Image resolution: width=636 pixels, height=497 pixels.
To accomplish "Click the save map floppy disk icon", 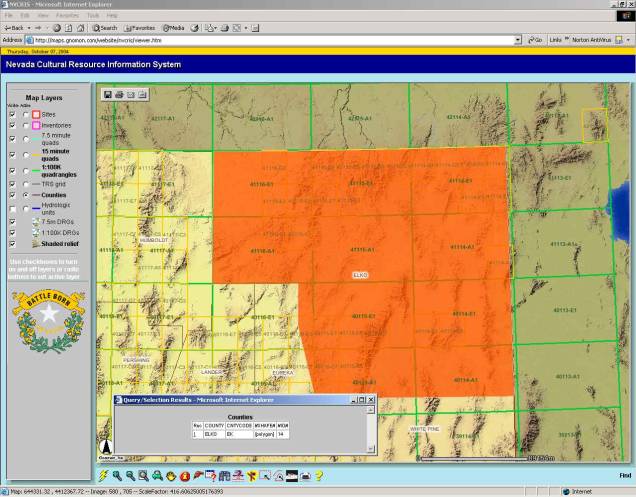I will pyautogui.click(x=107, y=94).
